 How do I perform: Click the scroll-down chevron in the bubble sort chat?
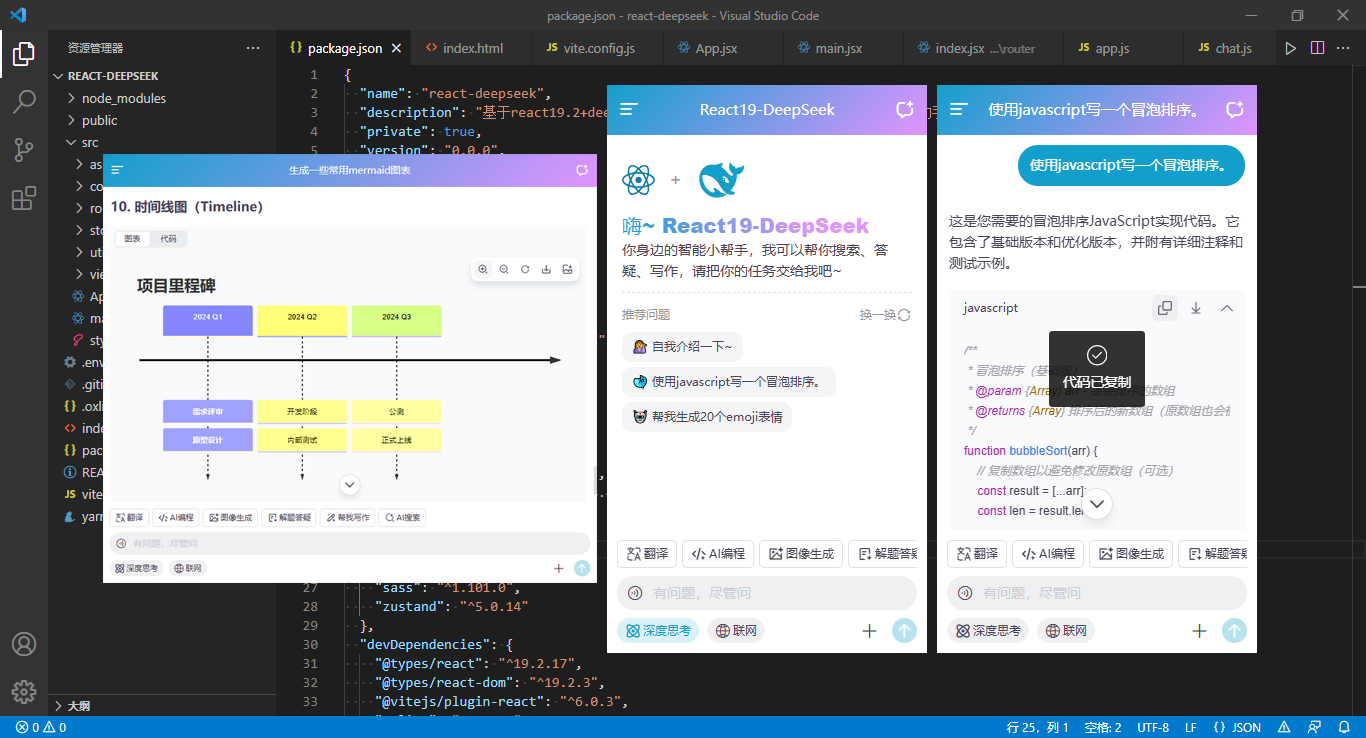[1097, 504]
